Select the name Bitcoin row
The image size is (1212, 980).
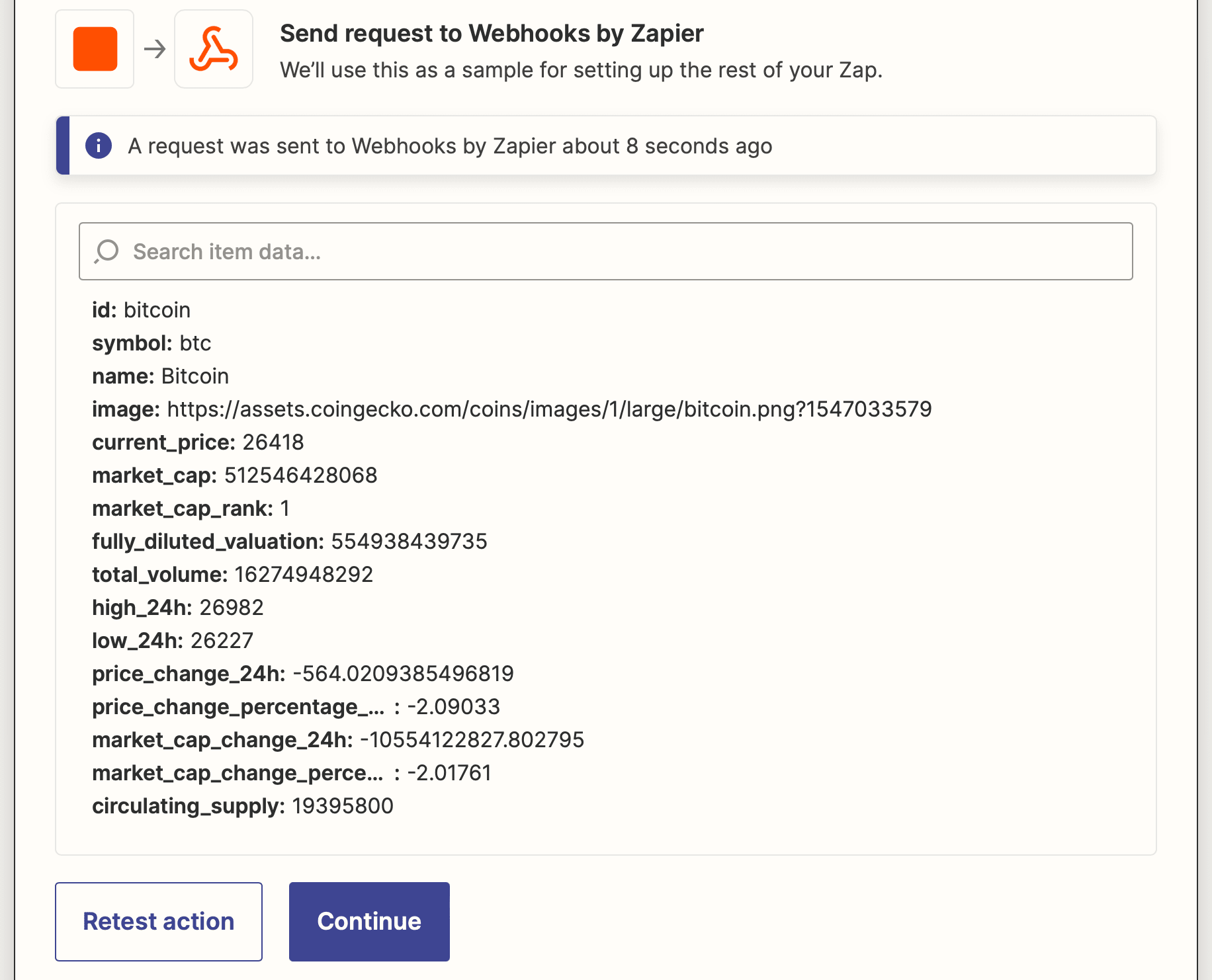tap(160, 376)
